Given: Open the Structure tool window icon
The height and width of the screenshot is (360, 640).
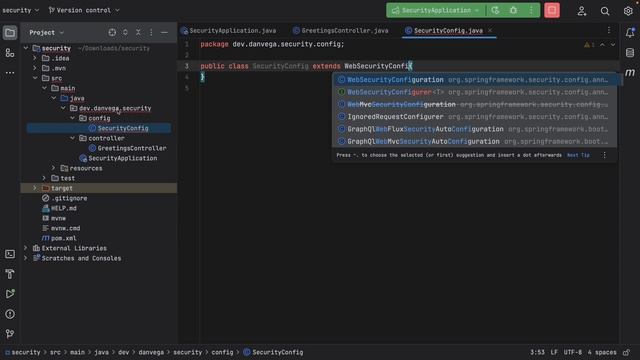Looking at the screenshot, I should point(10,53).
